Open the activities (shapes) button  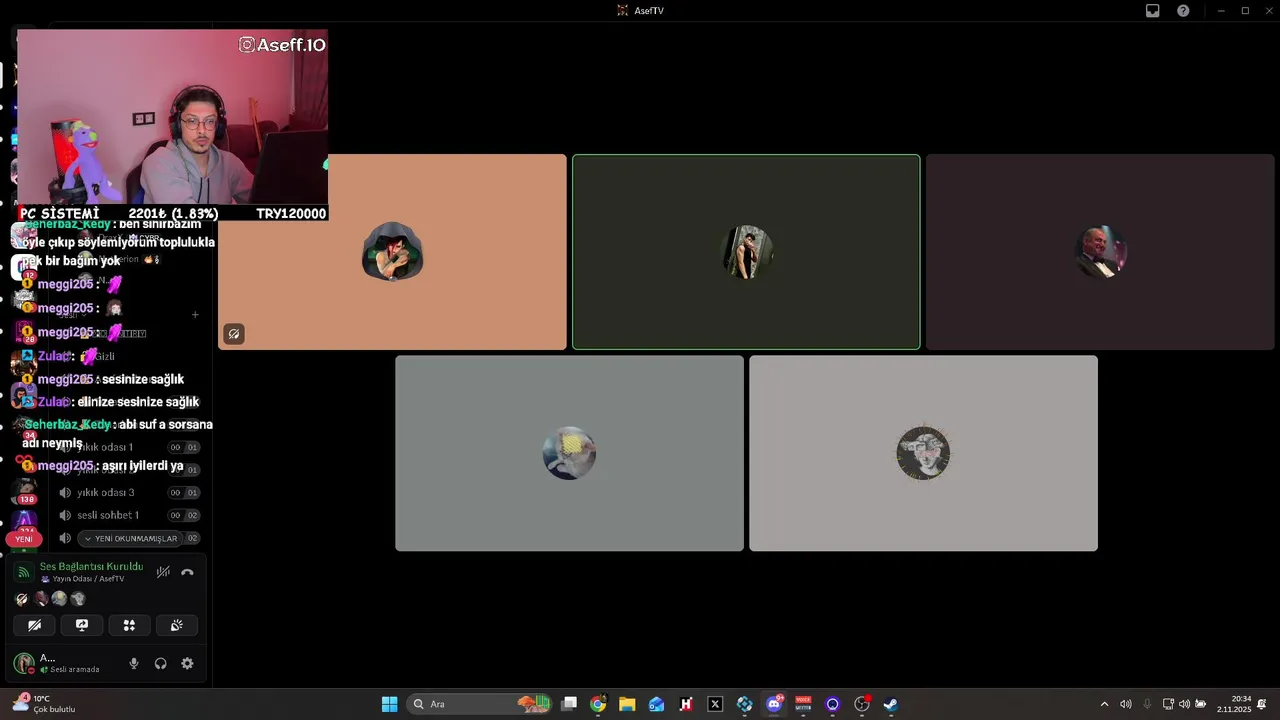[x=129, y=625]
